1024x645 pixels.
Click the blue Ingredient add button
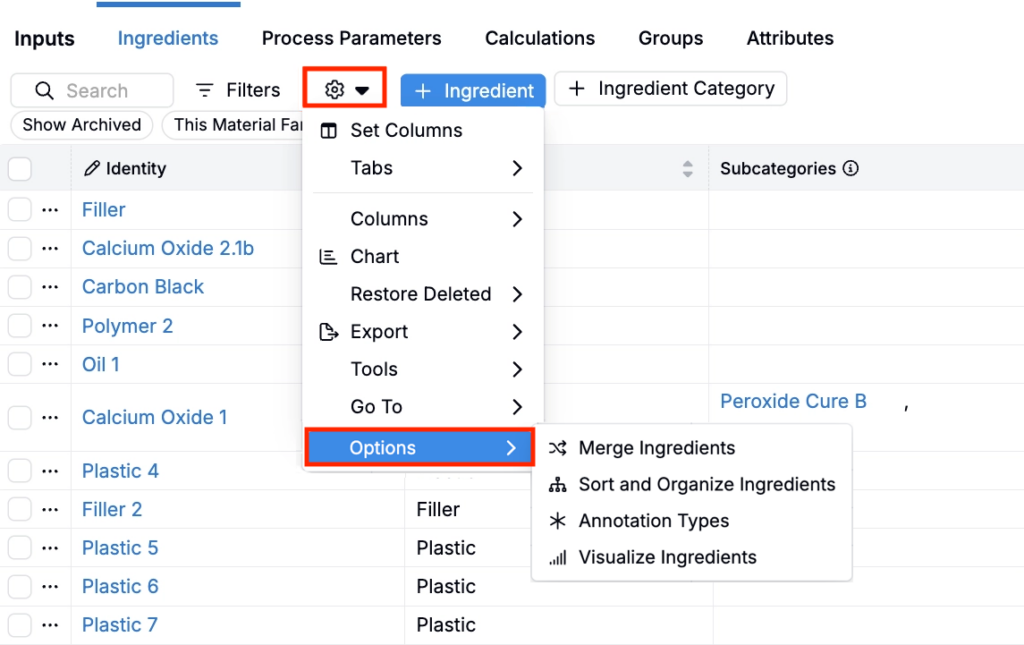(473, 90)
